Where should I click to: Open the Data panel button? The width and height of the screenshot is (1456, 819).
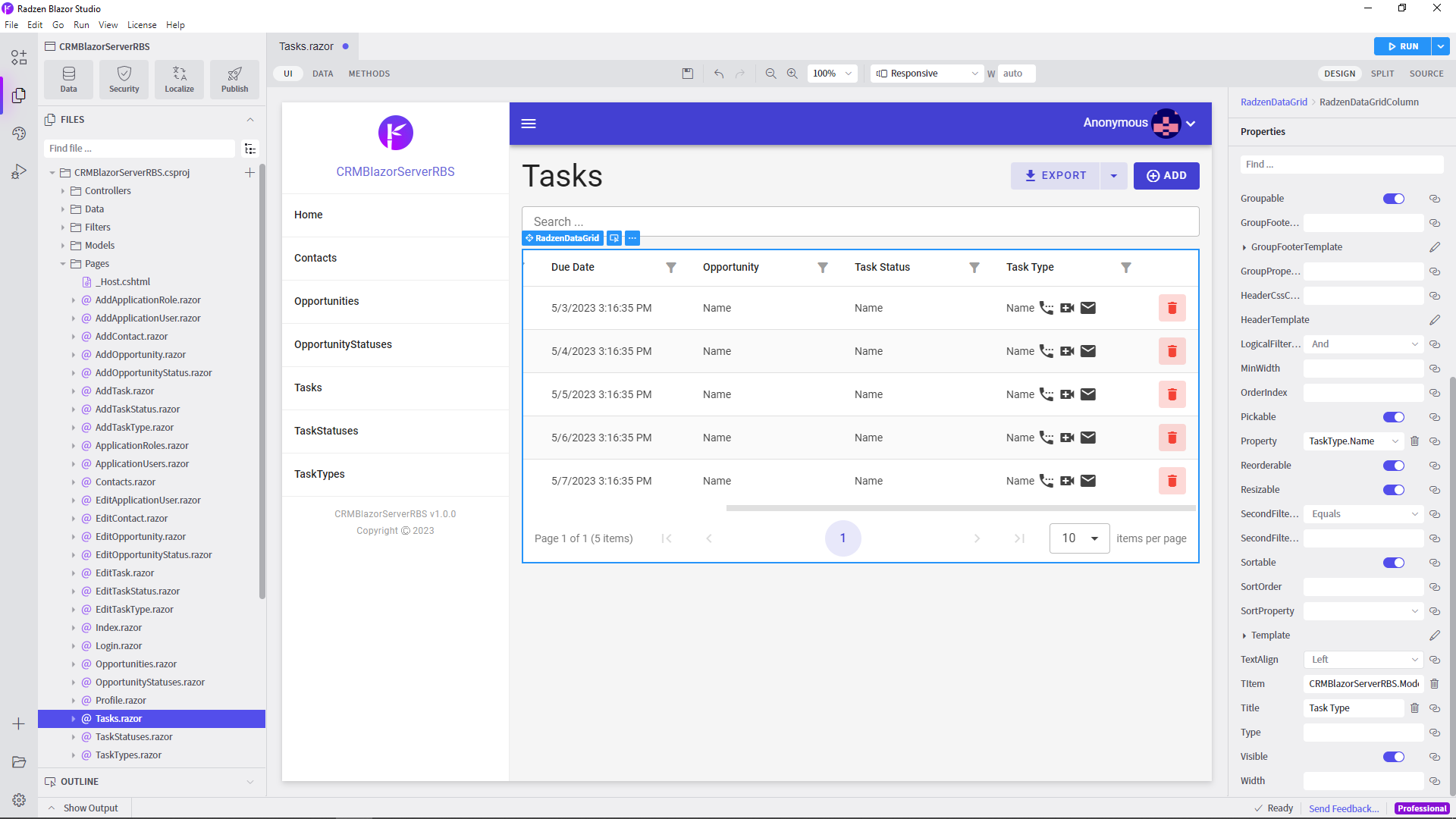[x=68, y=79]
